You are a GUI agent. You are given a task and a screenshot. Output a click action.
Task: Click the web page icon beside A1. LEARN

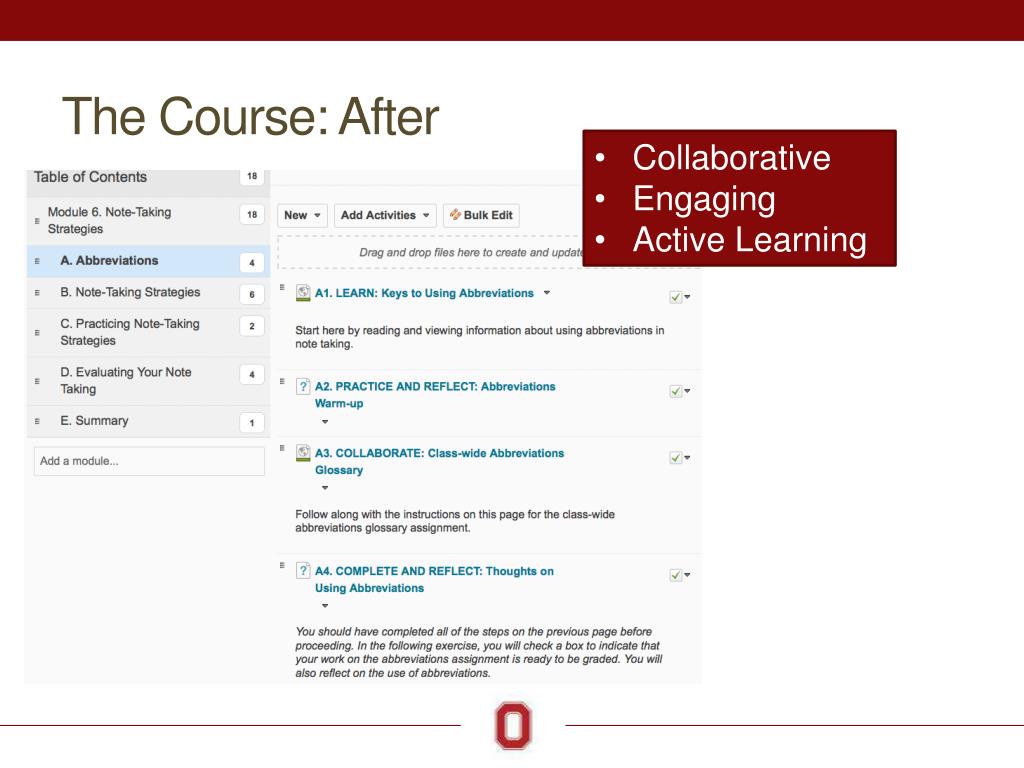(x=303, y=293)
